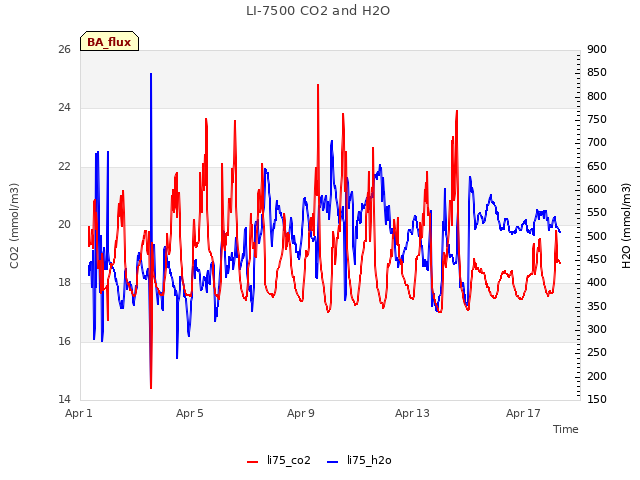Click the tallest blue H2O spike peak
640x480 pixels.
pos(151,74)
